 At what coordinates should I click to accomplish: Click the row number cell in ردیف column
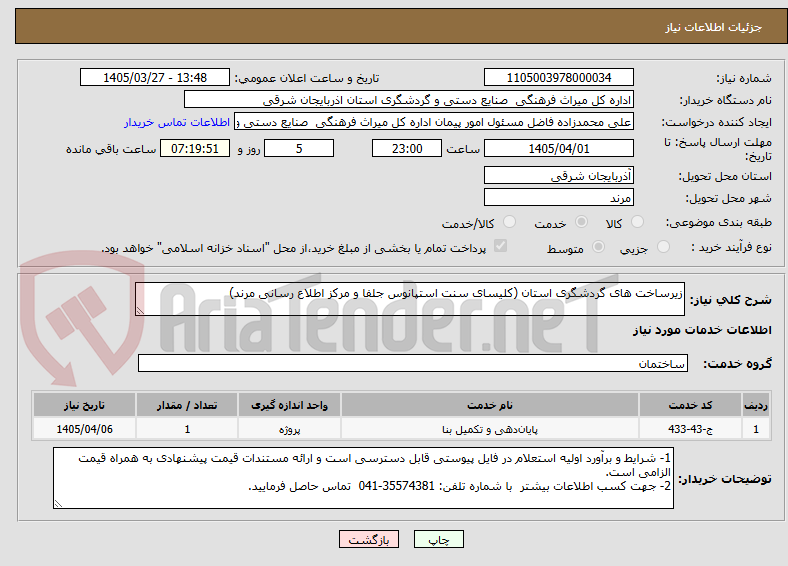[x=756, y=429]
